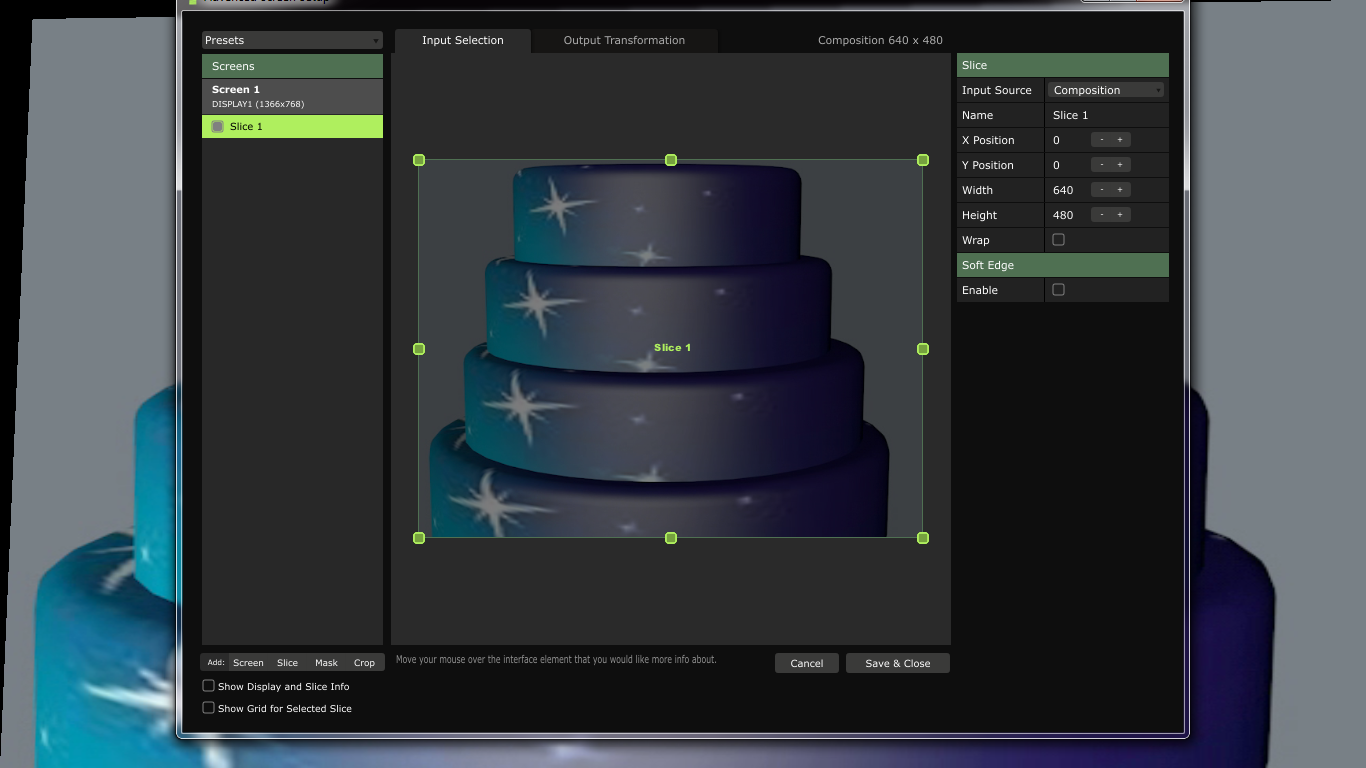
Task: Click the left-middle slice edge handle
Action: 419,349
